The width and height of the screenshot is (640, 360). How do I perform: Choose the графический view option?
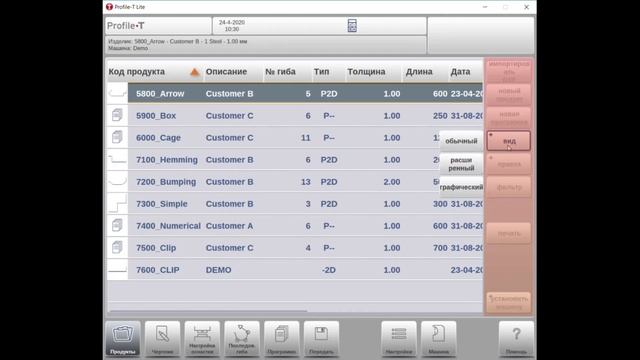(461, 187)
